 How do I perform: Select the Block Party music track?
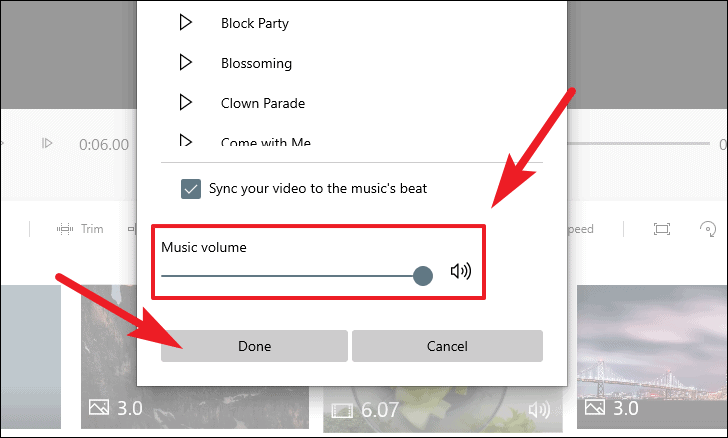click(x=254, y=23)
